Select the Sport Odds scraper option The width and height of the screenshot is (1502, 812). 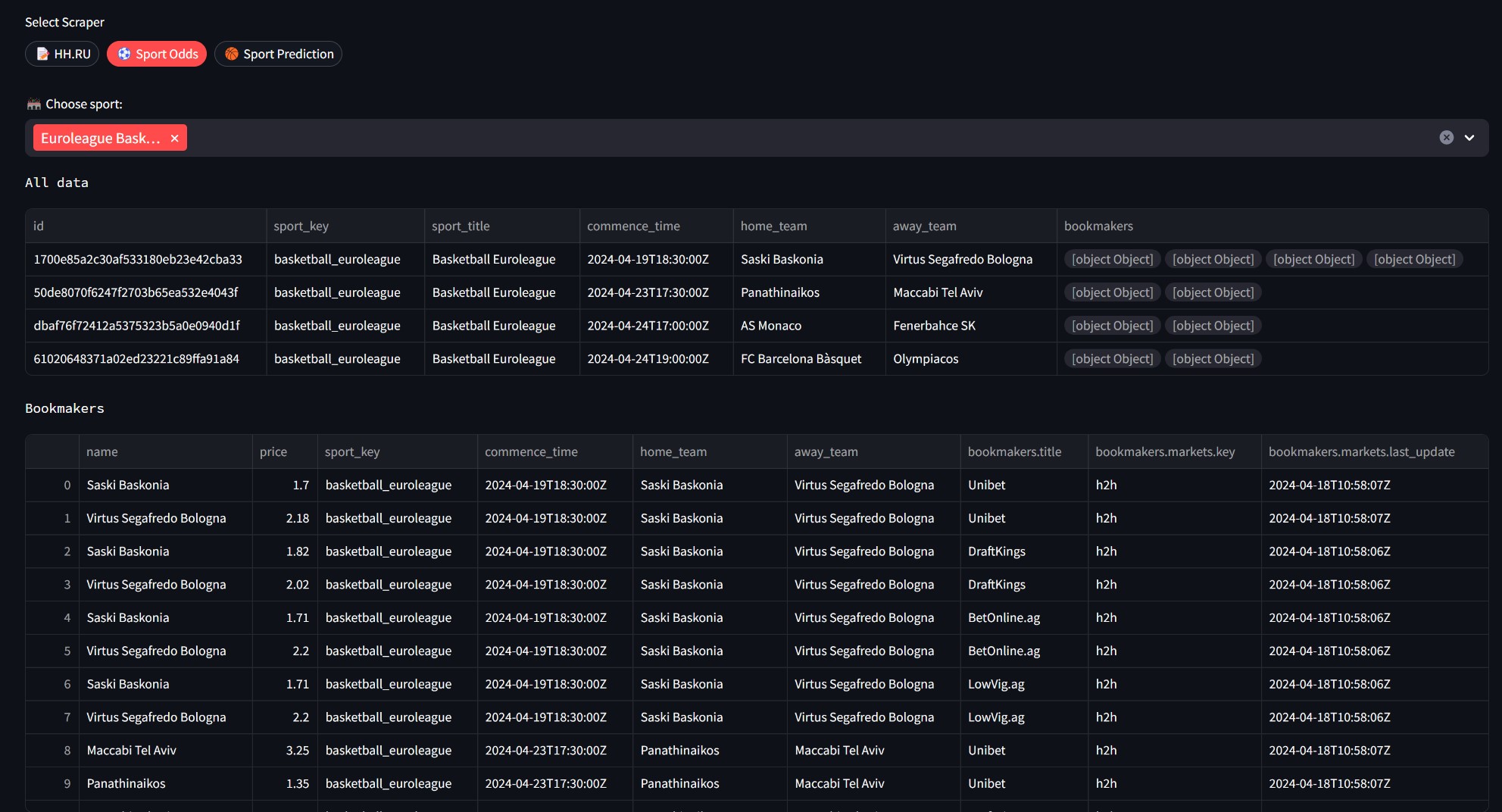(157, 54)
